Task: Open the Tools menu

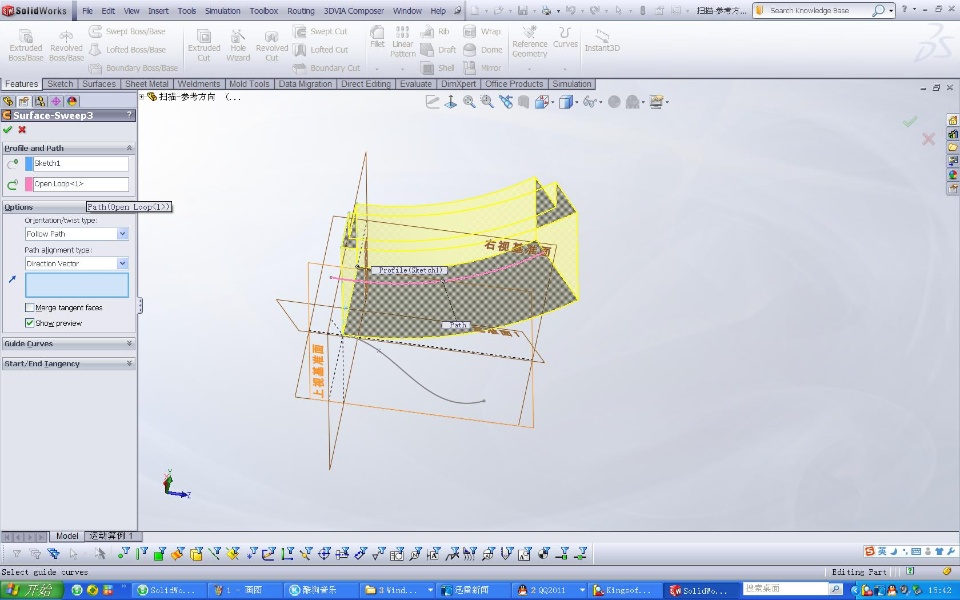Action: [187, 11]
